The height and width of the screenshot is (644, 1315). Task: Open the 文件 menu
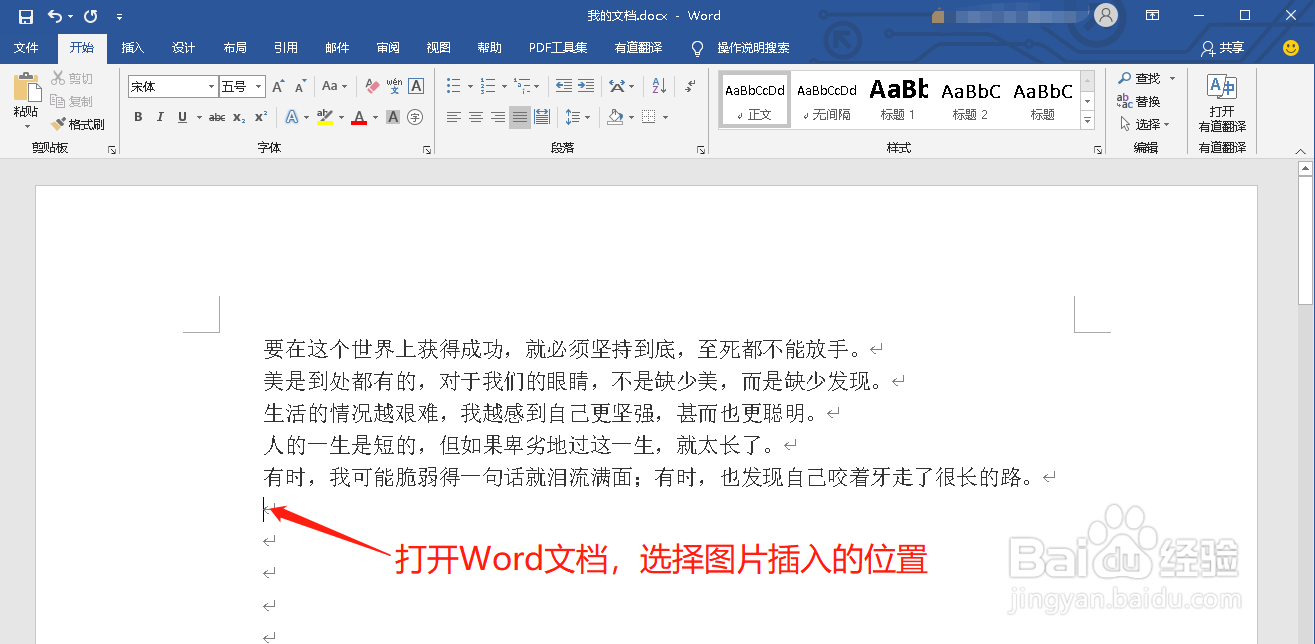click(27, 47)
